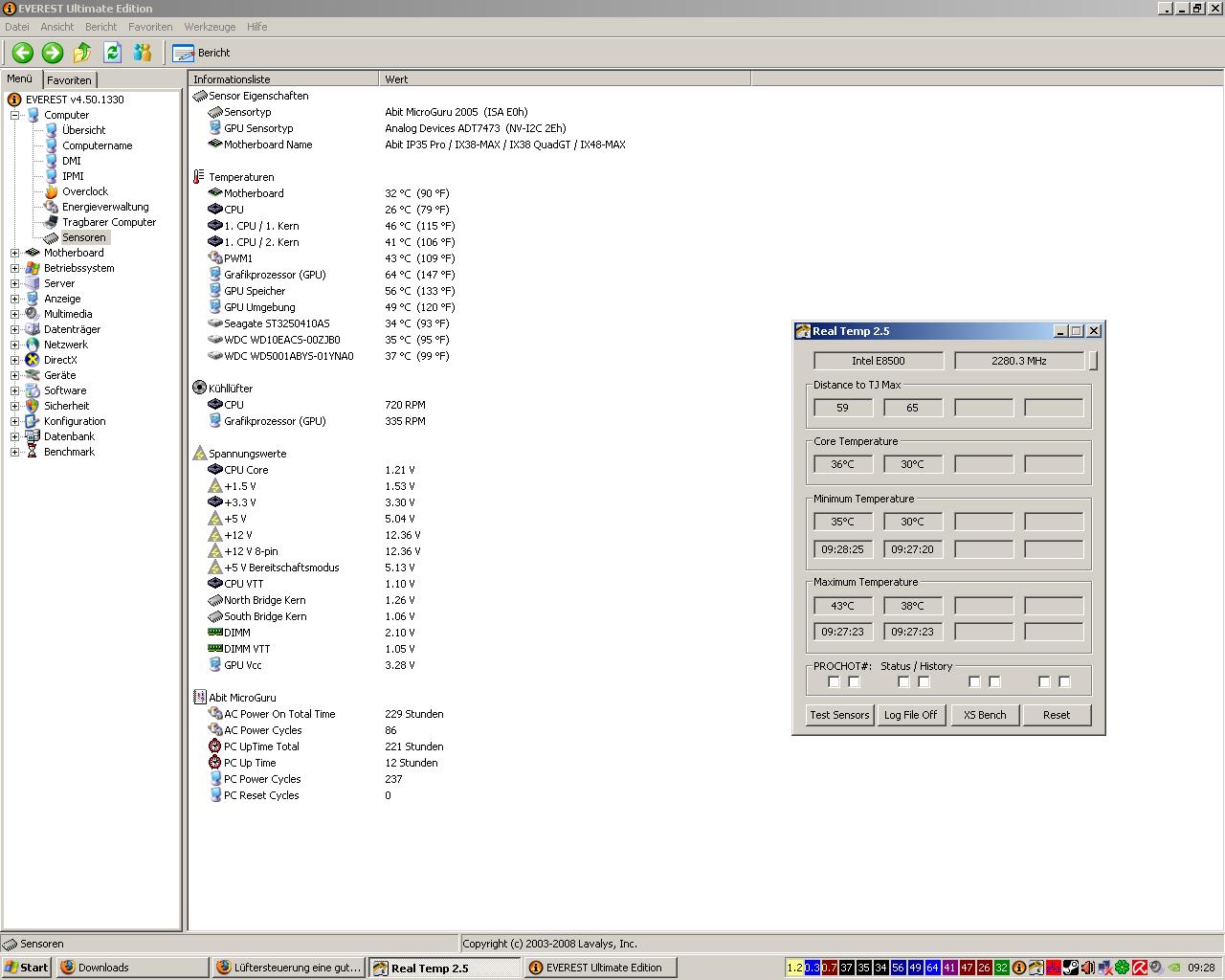The width and height of the screenshot is (1225, 980).
Task: Click the Log File Off button
Action: 911,715
